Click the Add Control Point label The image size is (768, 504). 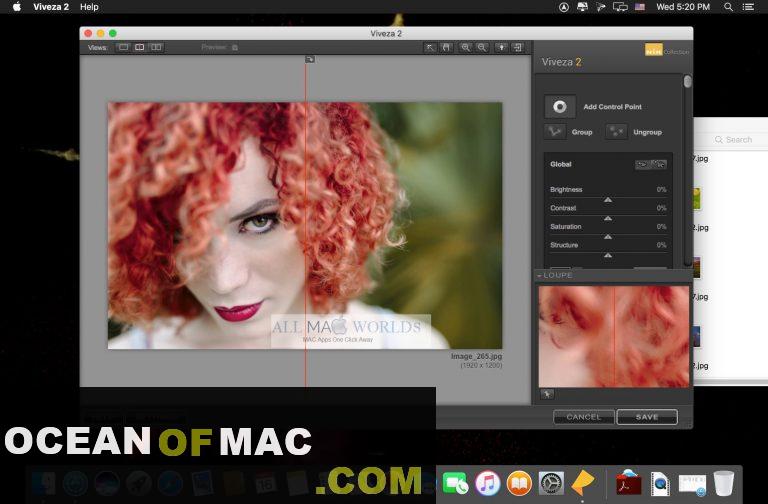pos(612,107)
